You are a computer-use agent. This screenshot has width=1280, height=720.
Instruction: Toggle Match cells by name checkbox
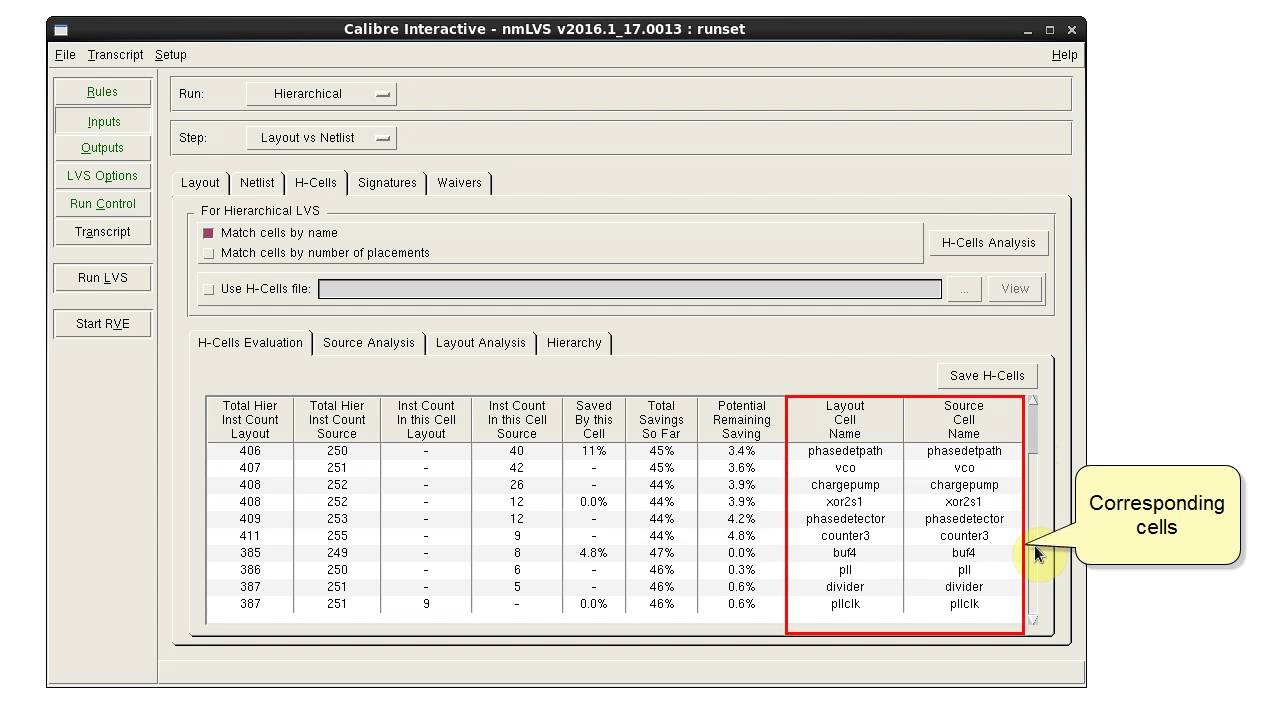coord(208,233)
